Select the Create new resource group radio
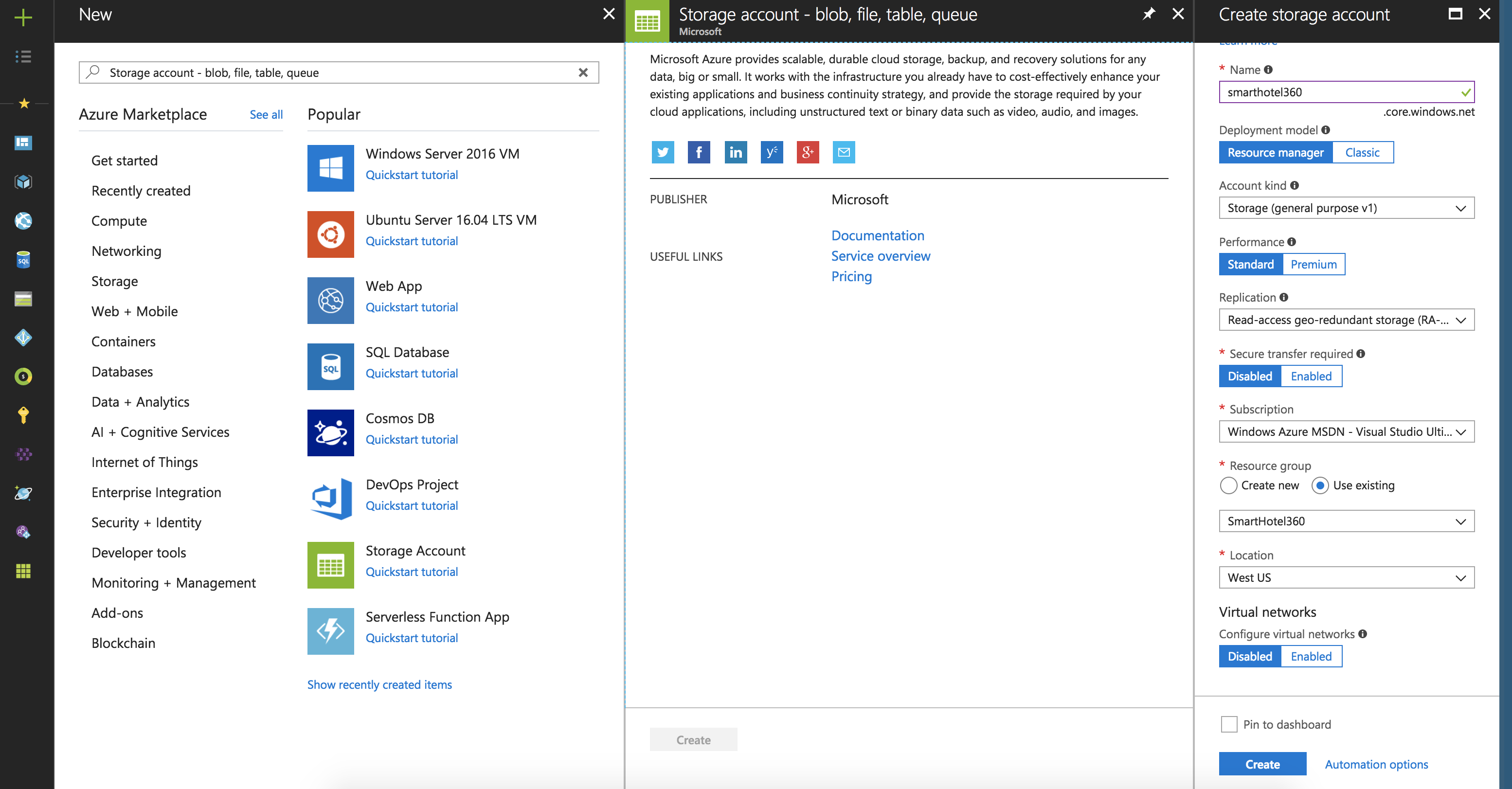The height and width of the screenshot is (789, 1512). tap(1228, 485)
